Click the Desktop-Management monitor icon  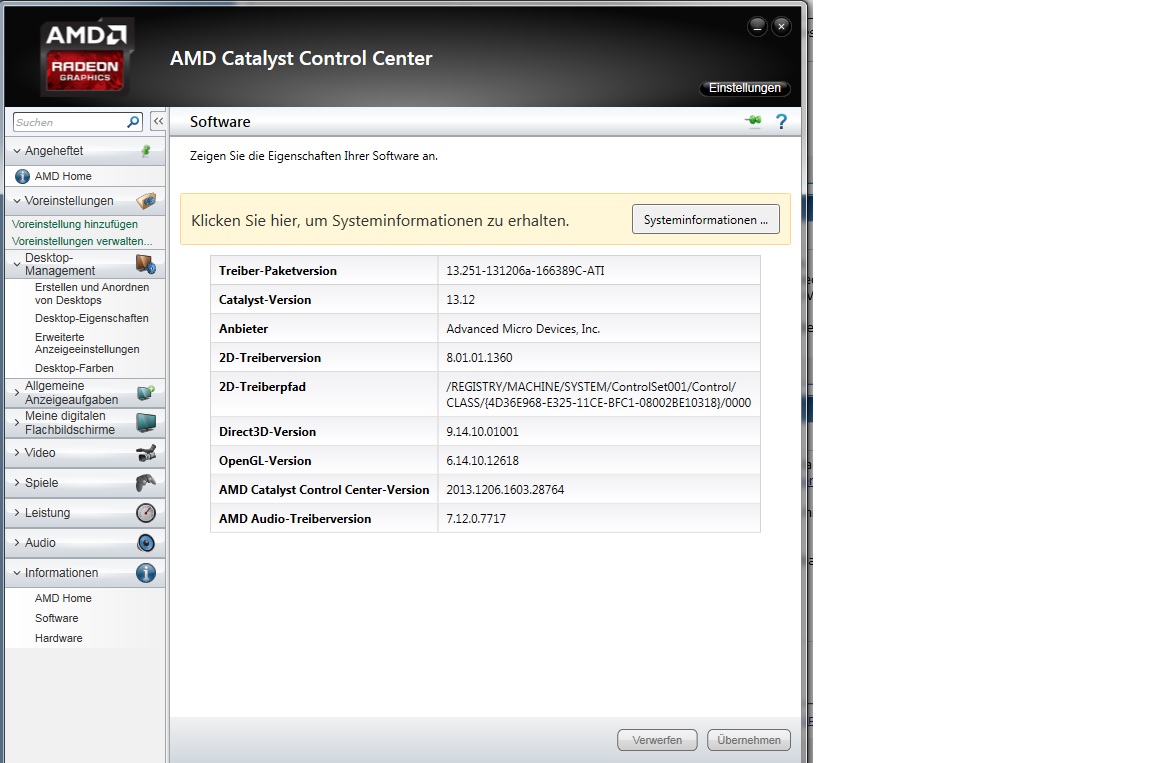point(145,264)
